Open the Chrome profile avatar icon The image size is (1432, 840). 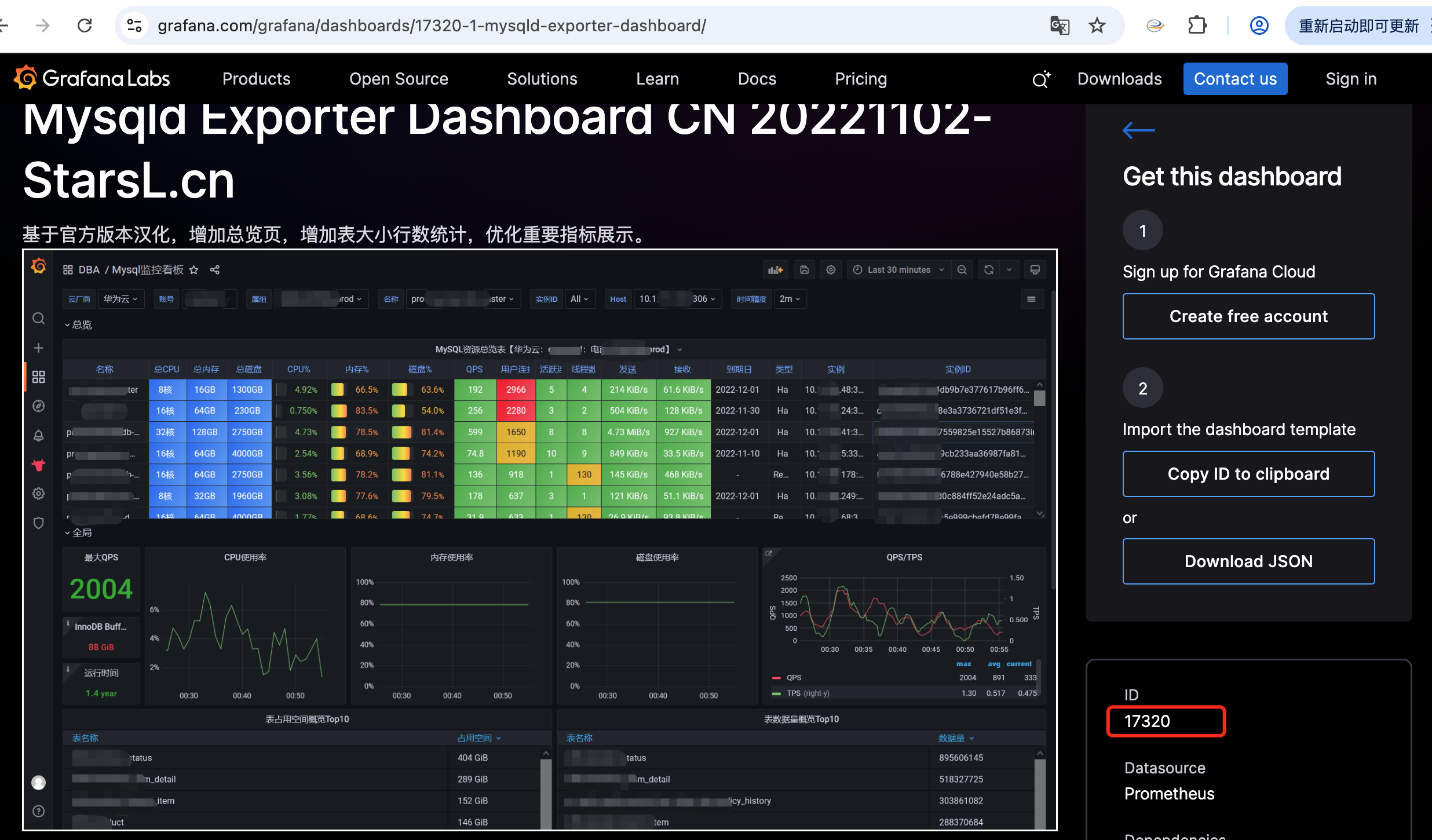(1259, 25)
